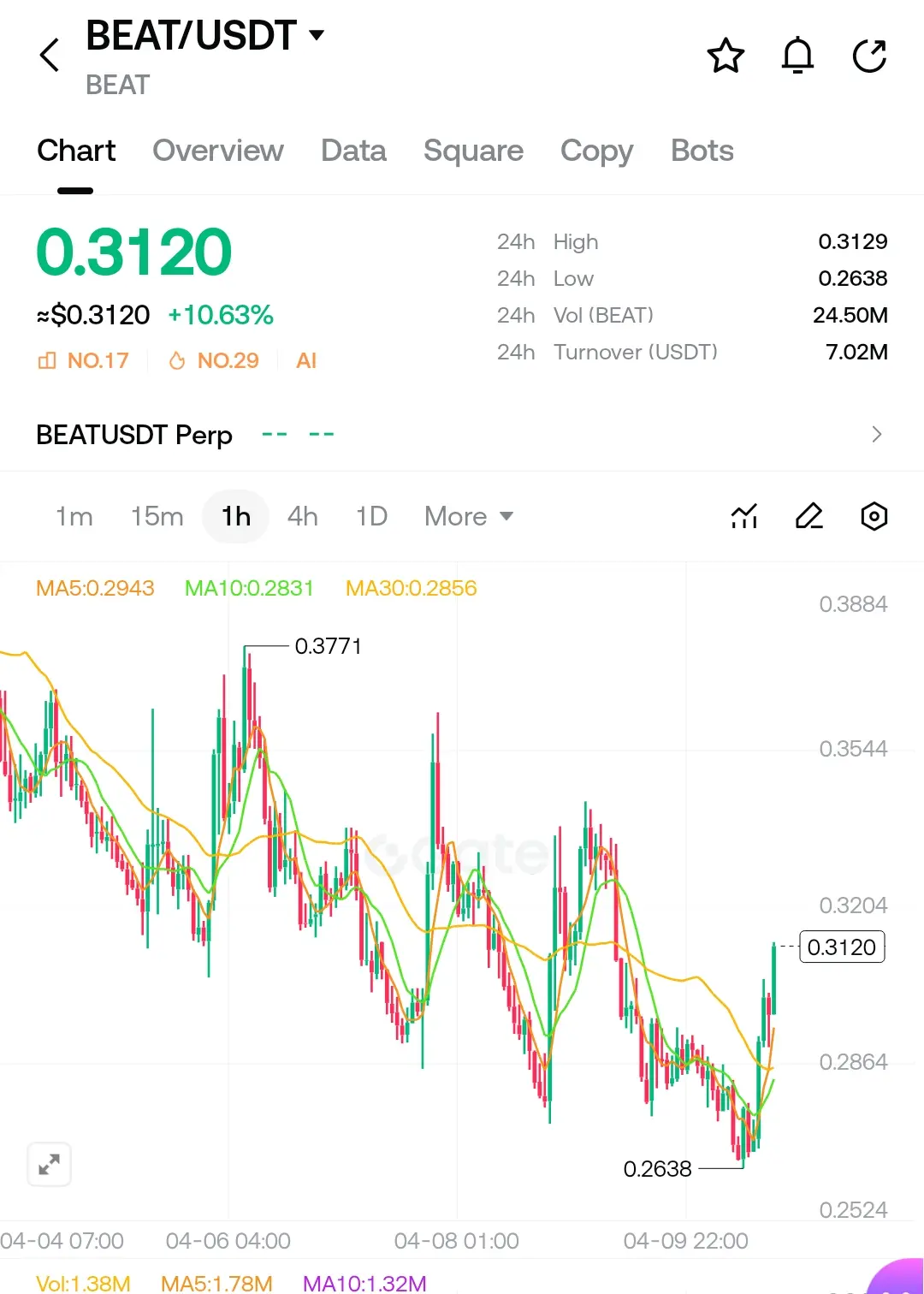The height and width of the screenshot is (1294, 924).
Task: Tap the 0.3884 price axis label
Action: pos(853,604)
